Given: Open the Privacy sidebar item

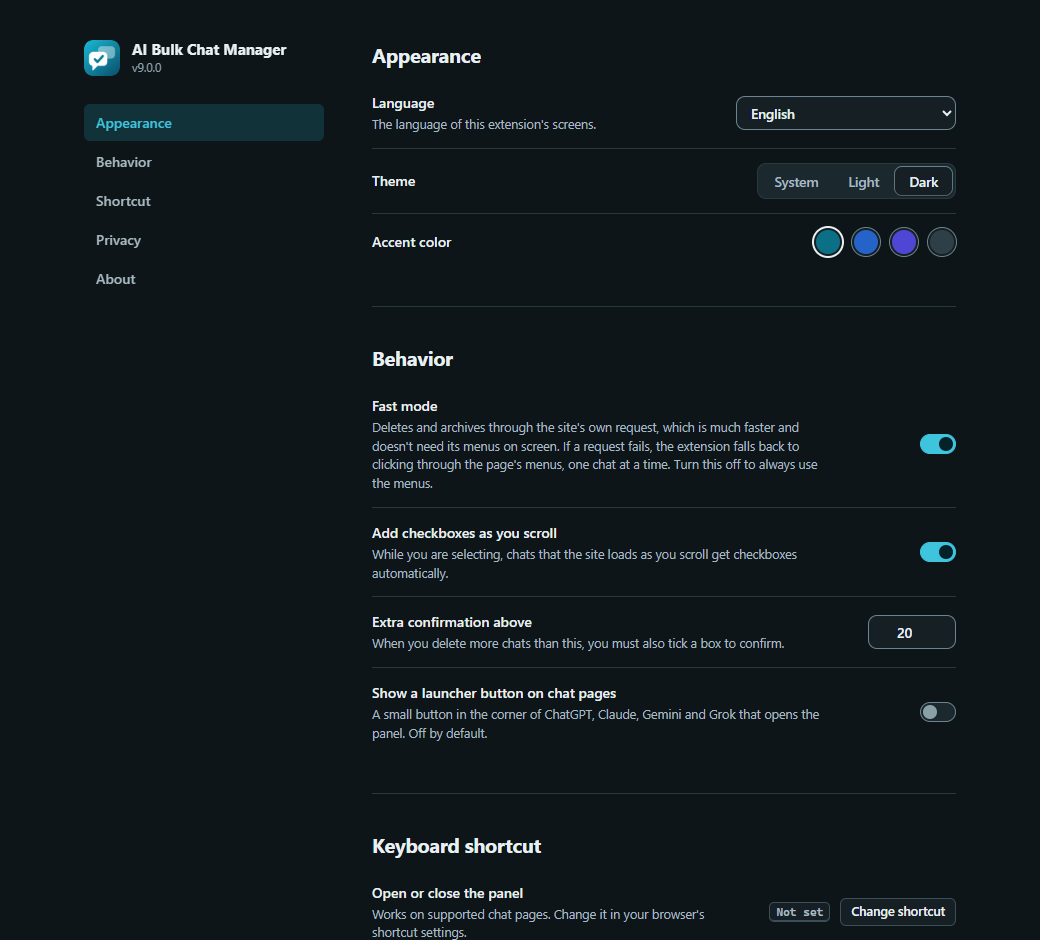Looking at the screenshot, I should [204, 240].
